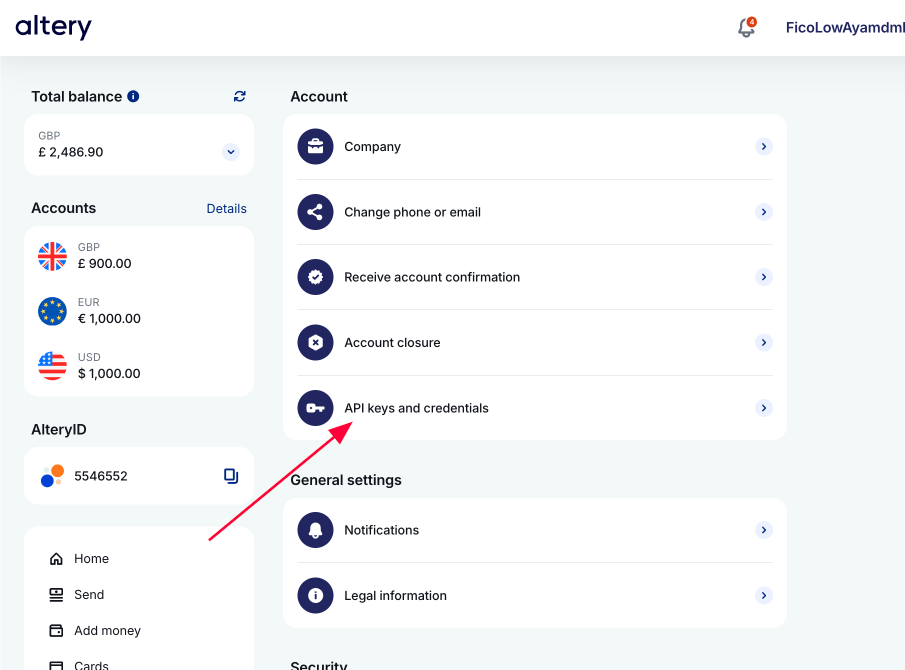Click the Add money wallet icon

[56, 631]
